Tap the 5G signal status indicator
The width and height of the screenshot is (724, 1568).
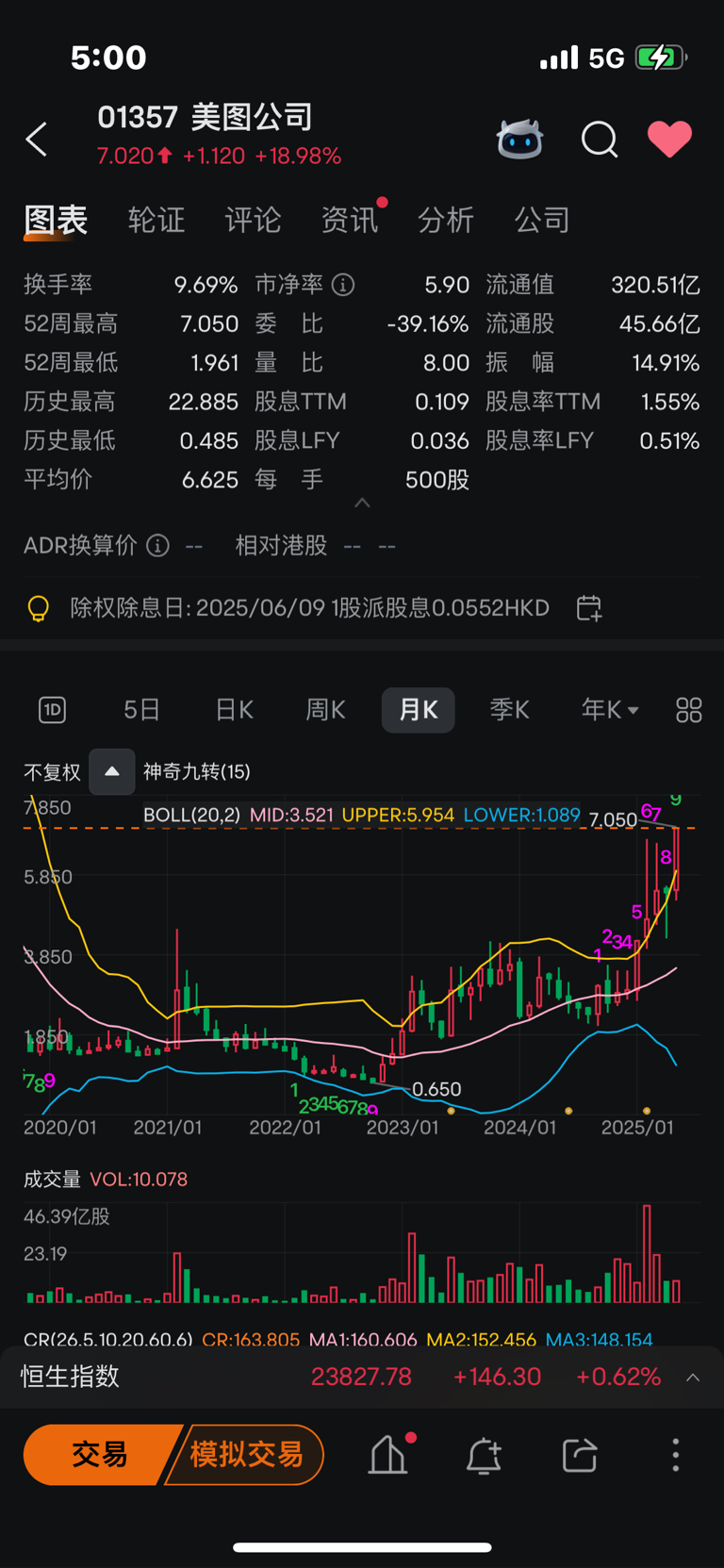[x=606, y=58]
